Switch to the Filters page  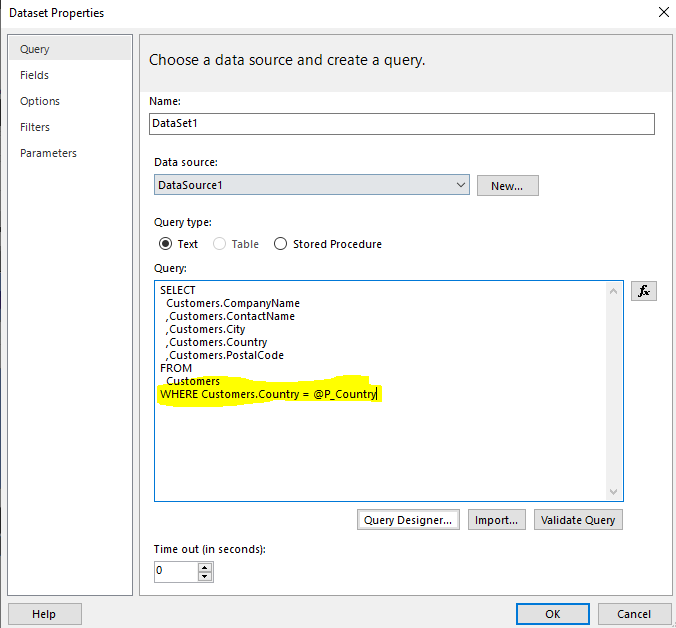pyautogui.click(x=35, y=127)
